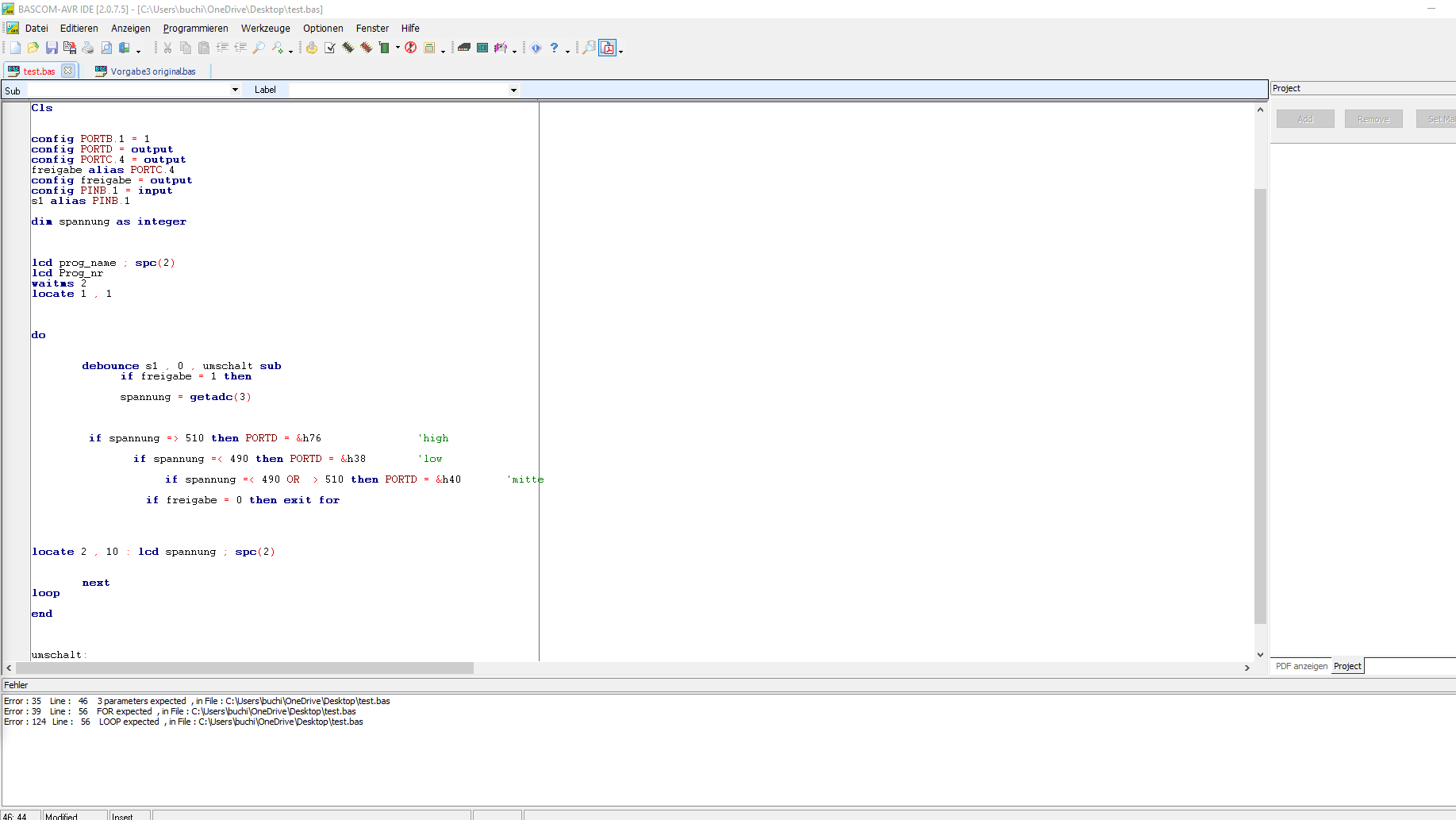The image size is (1456, 820).
Task: Open dropdown arrow next to the stop icon's neighbor
Action: tap(443, 51)
